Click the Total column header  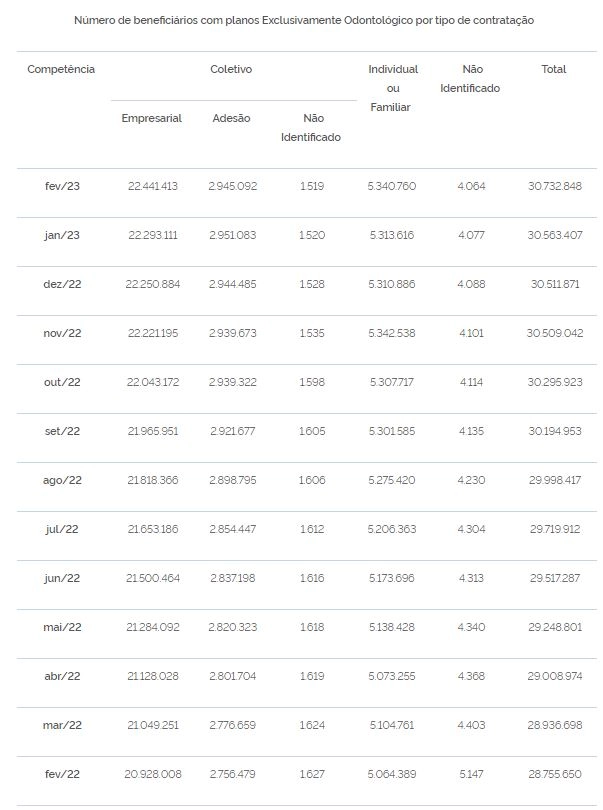554,69
